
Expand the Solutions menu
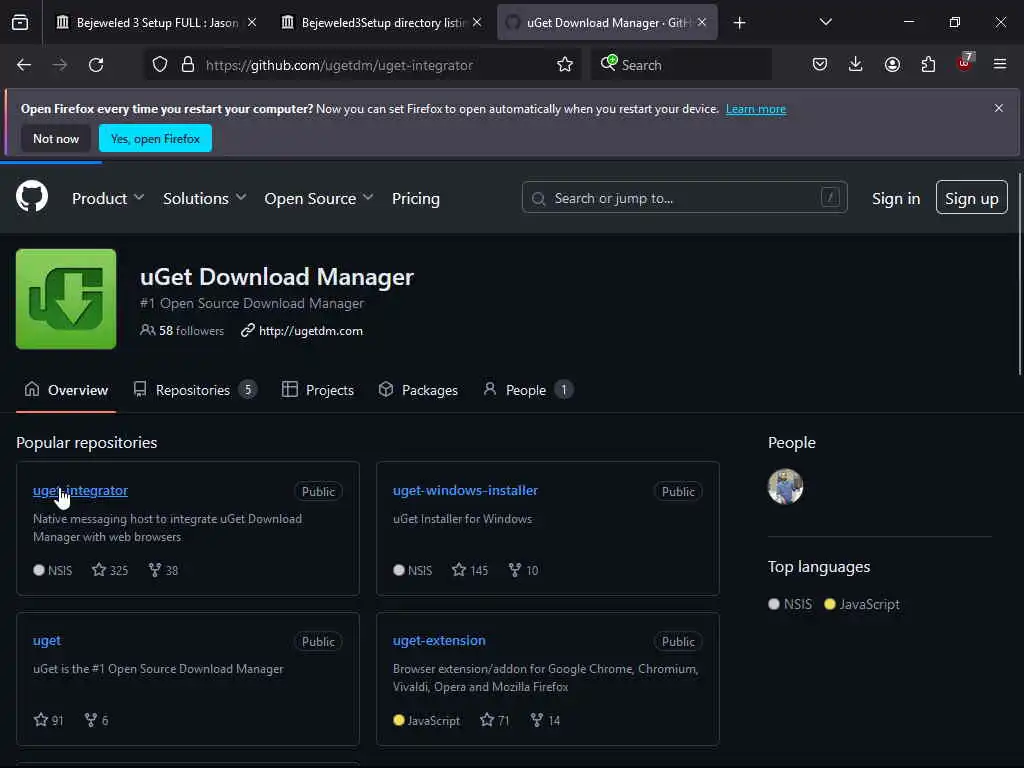click(204, 199)
